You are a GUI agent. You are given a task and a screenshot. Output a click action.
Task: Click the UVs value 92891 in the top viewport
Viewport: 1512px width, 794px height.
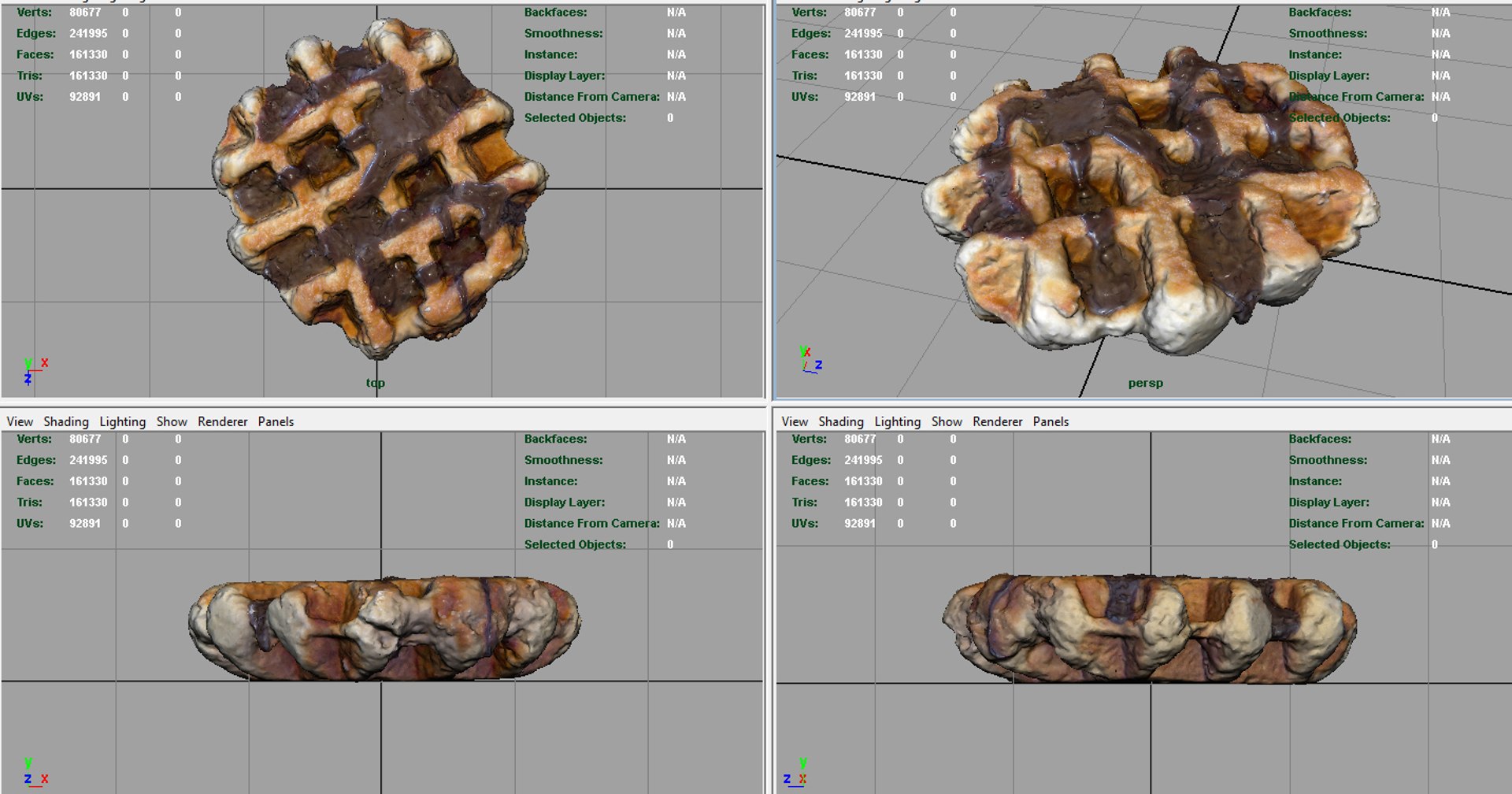click(x=85, y=96)
